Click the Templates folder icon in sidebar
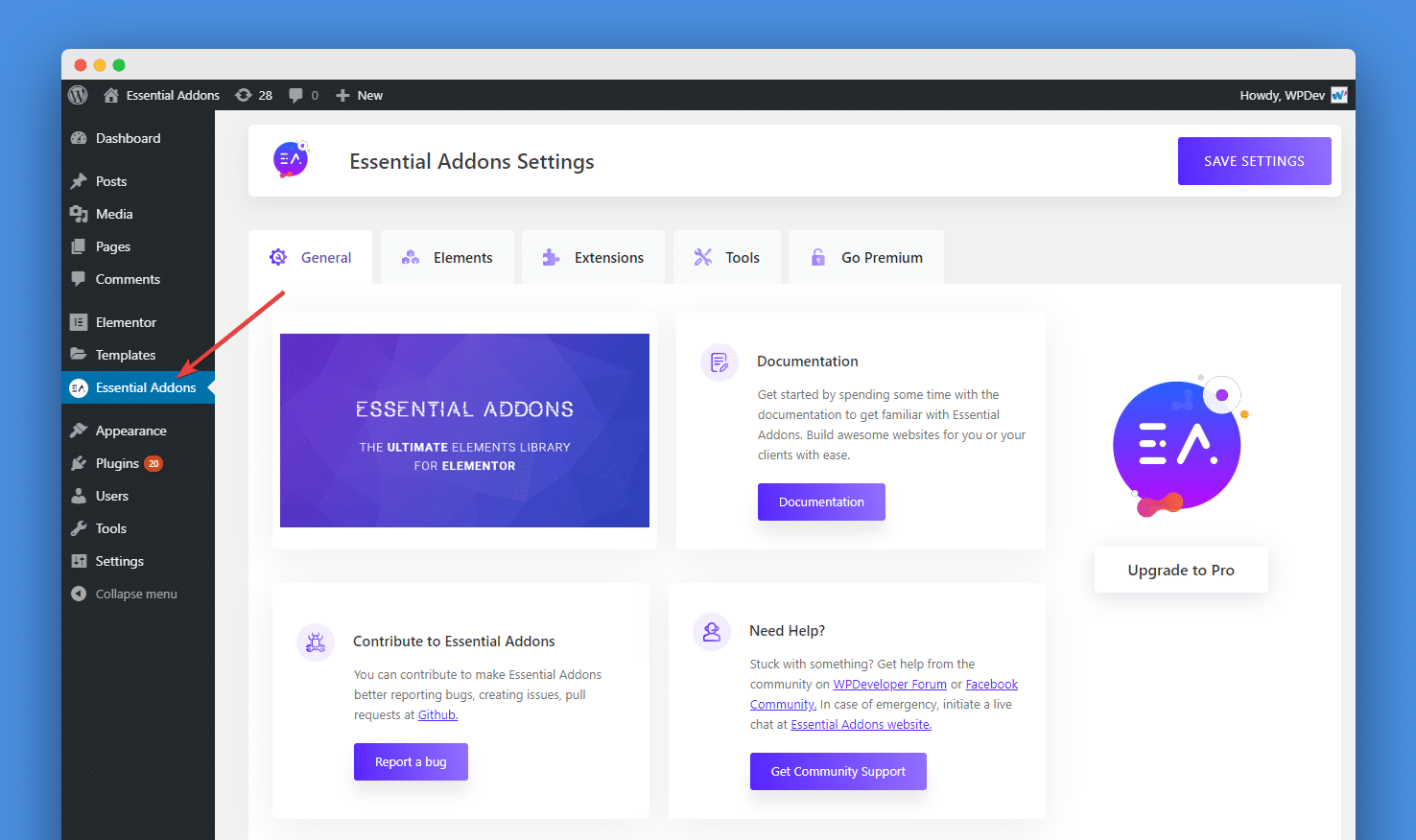 79,355
